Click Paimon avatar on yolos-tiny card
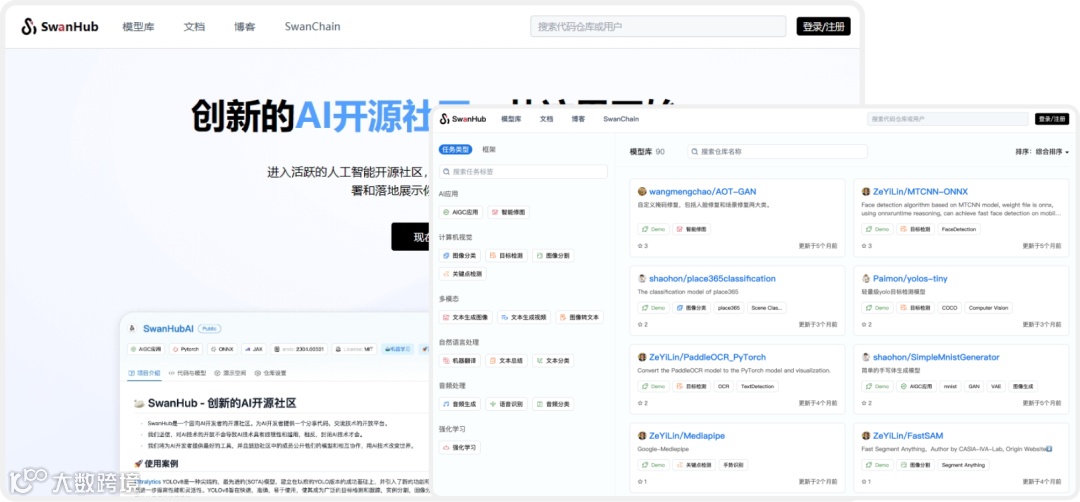1080x502 pixels. point(866,279)
